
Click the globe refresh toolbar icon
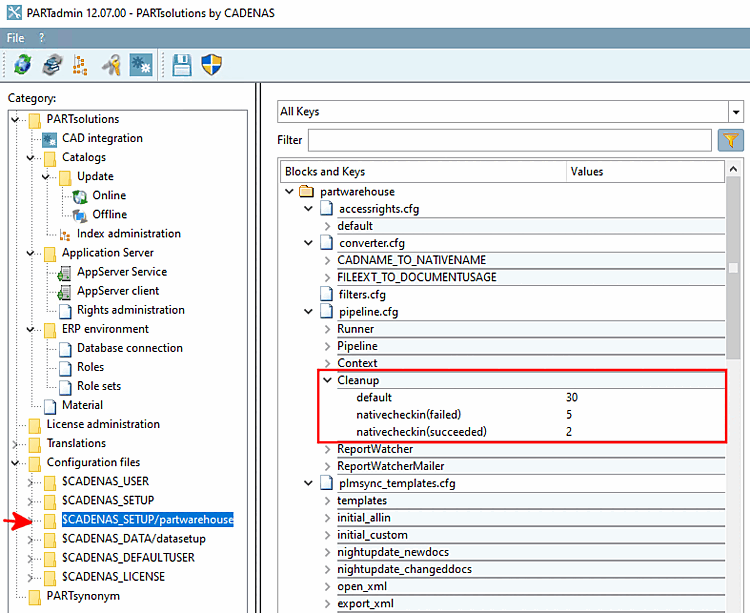point(22,65)
